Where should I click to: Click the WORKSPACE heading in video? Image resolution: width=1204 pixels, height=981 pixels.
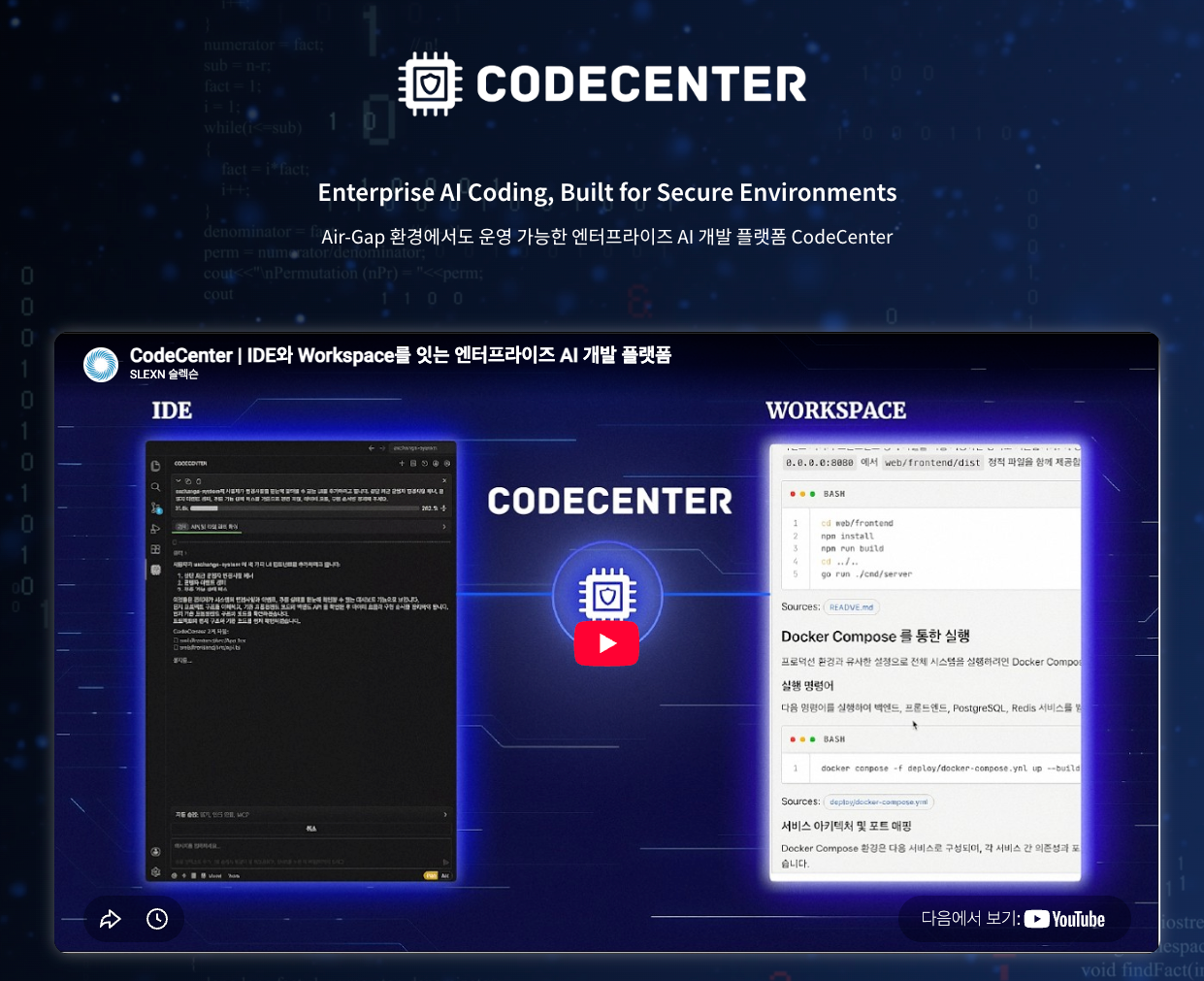click(836, 410)
